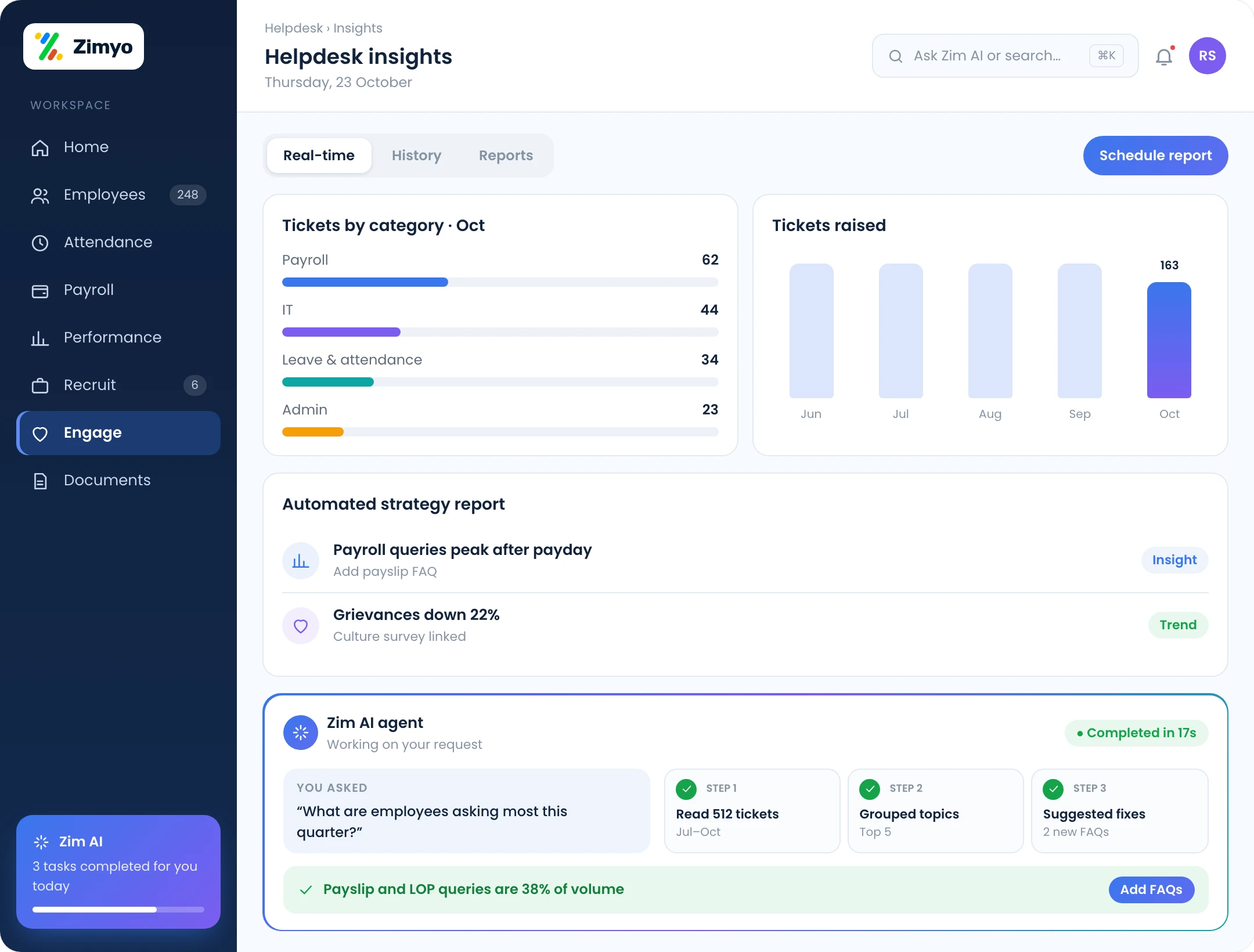The height and width of the screenshot is (952, 1254).
Task: Click the Leave & attendance progress bar
Action: pyautogui.click(x=500, y=382)
